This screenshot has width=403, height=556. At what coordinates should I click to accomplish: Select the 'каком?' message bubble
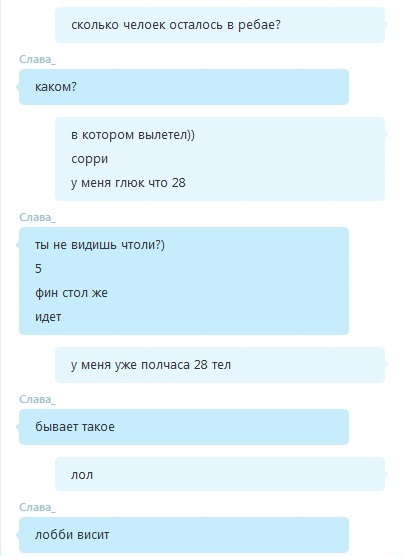184,87
